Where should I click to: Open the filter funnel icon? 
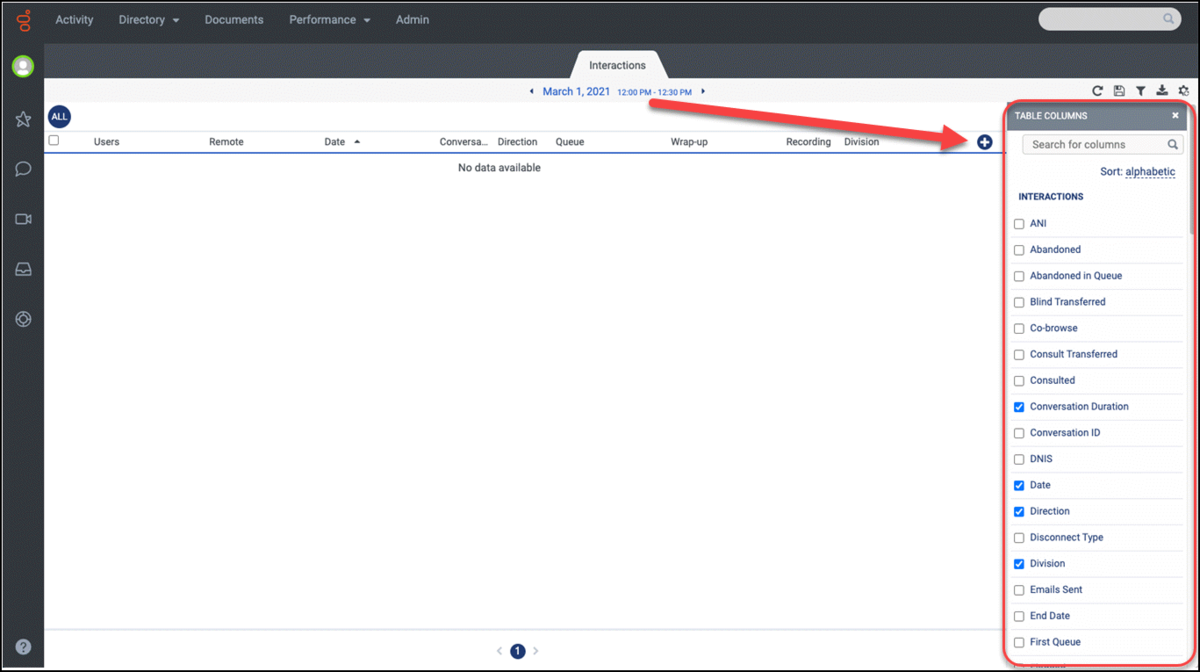[x=1140, y=91]
